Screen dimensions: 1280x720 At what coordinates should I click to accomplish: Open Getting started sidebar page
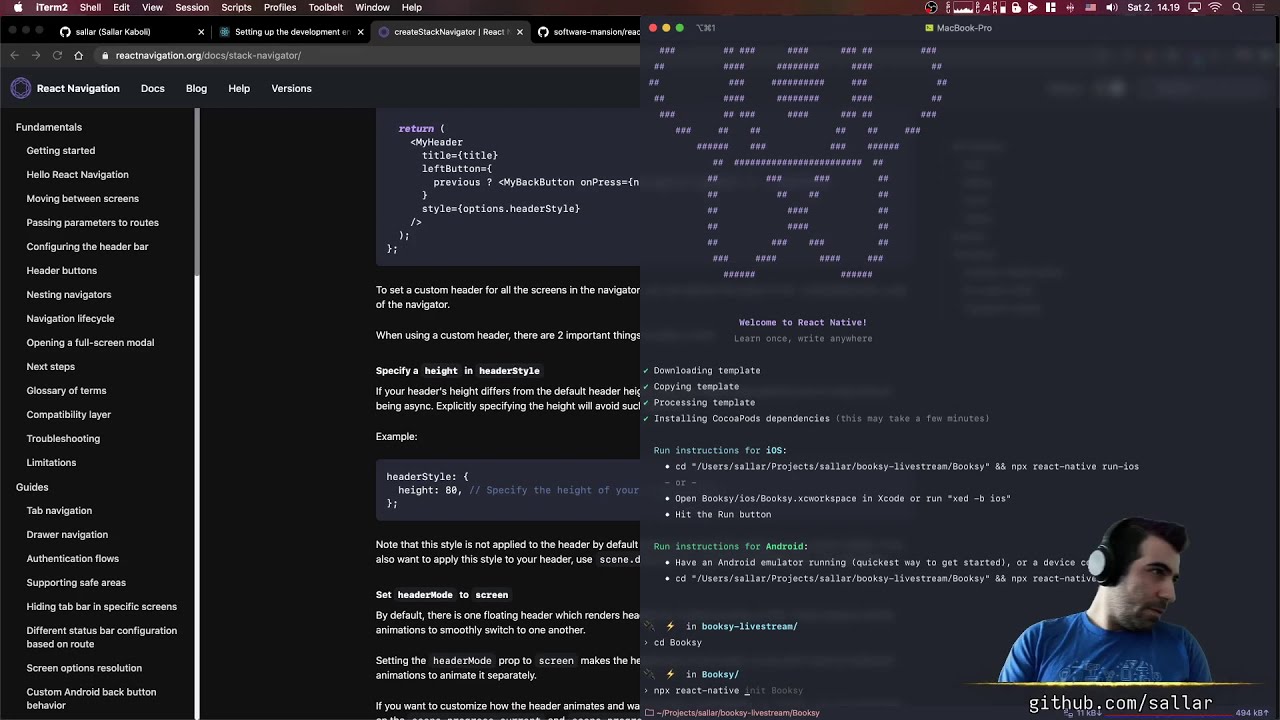pos(61,150)
